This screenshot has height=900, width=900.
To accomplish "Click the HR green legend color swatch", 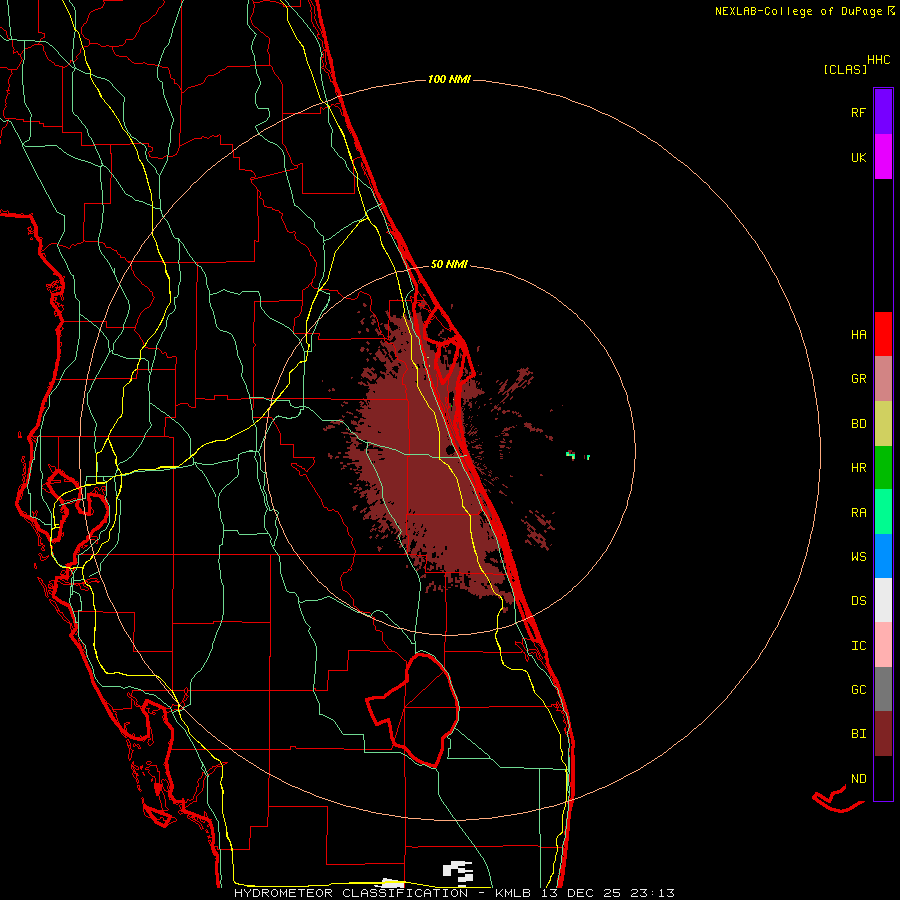I will click(x=883, y=468).
